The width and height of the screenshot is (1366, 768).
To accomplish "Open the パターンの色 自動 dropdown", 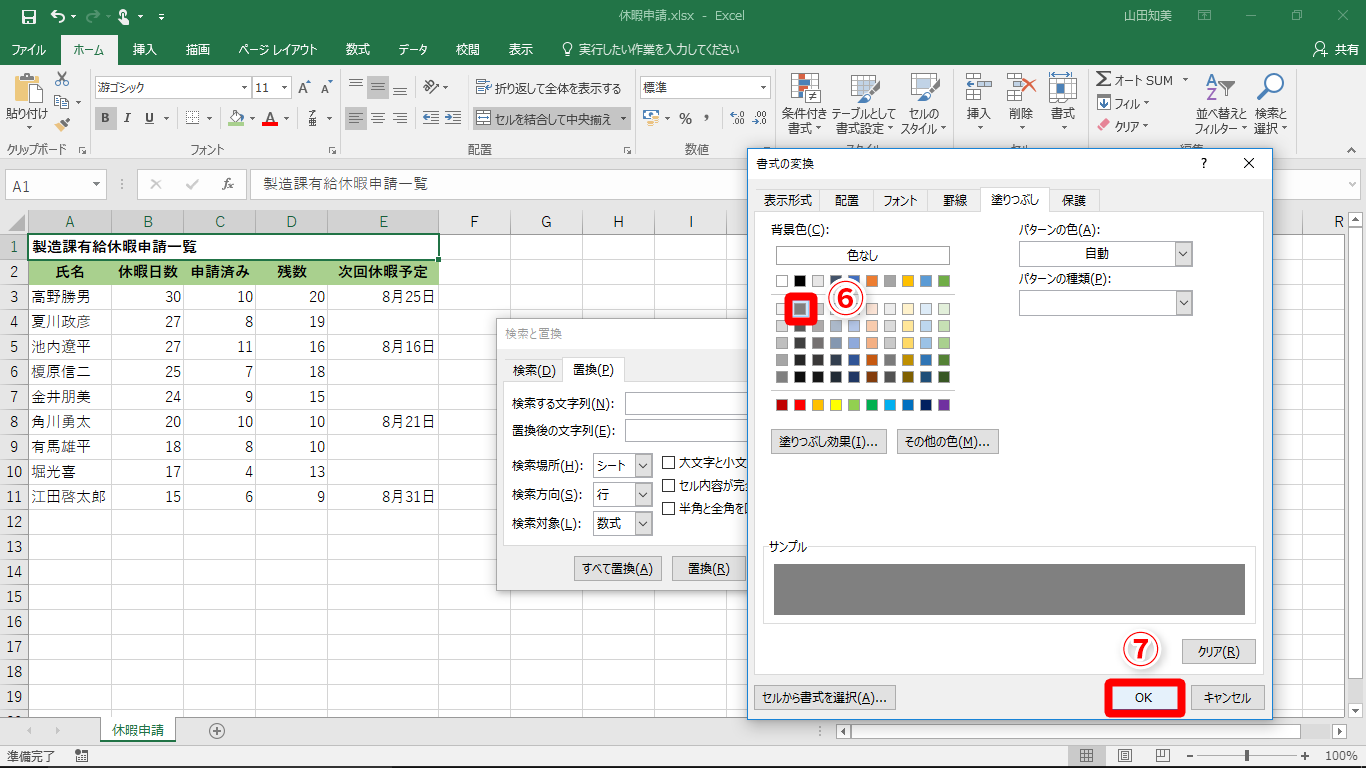I will [1184, 254].
